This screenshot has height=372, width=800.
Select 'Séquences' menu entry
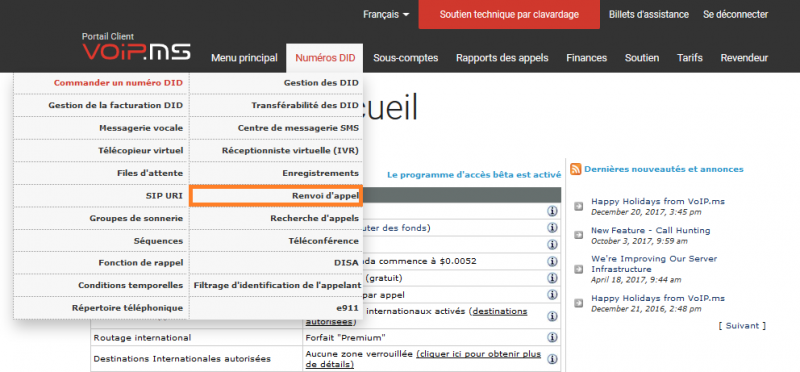(x=102, y=241)
